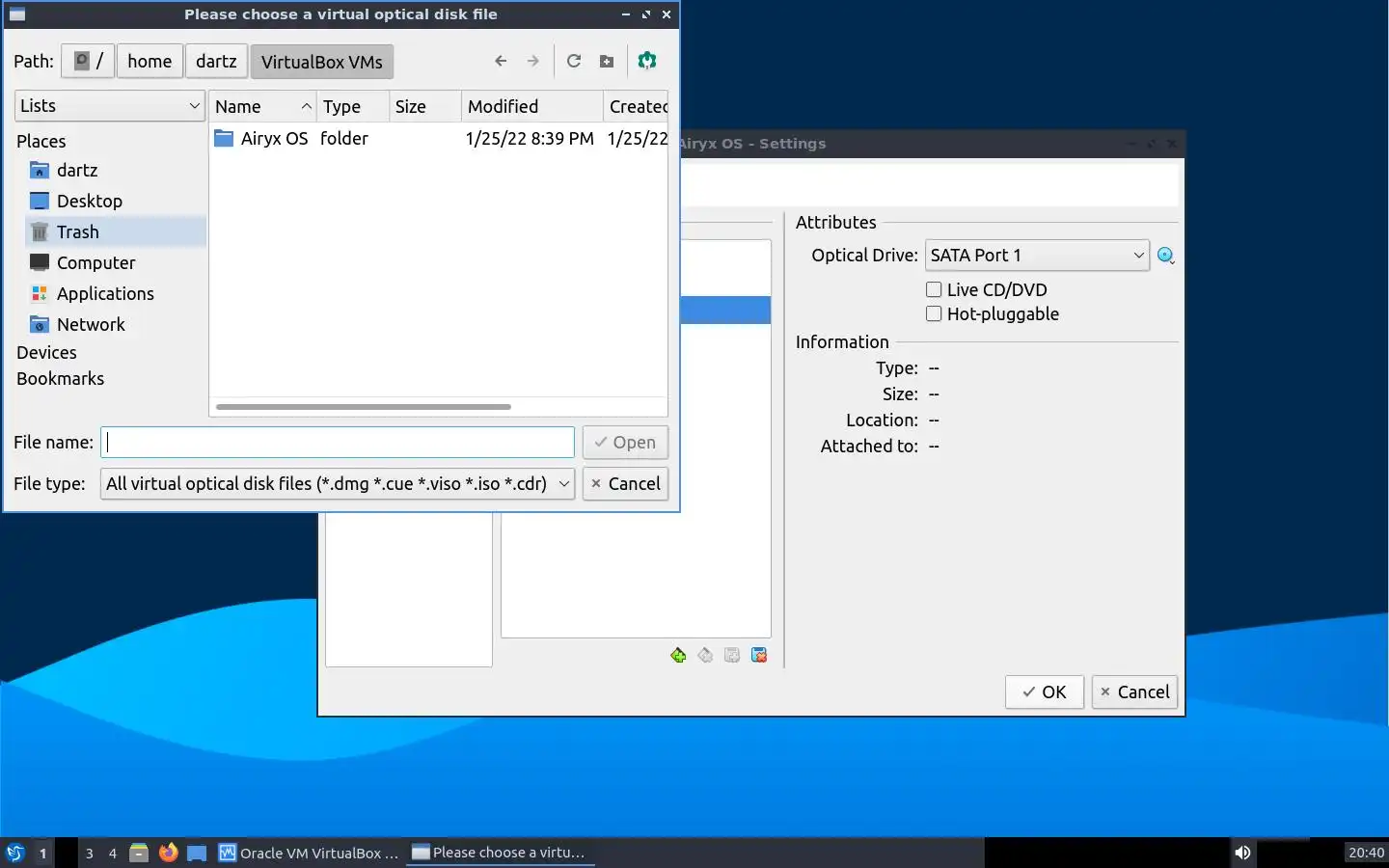1389x868 pixels.
Task: Open the Lists sidebar dropdown
Action: pos(110,106)
